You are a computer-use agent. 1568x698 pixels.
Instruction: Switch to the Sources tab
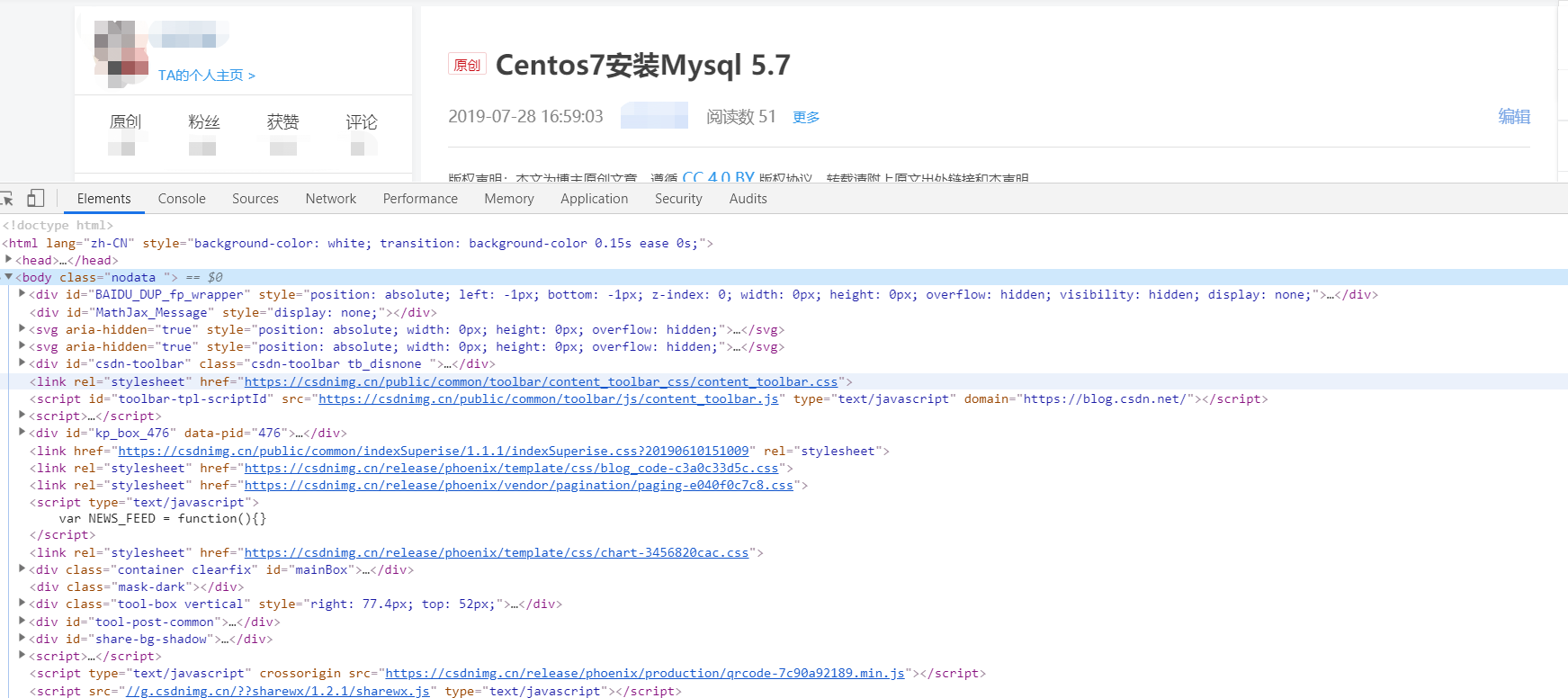[255, 199]
